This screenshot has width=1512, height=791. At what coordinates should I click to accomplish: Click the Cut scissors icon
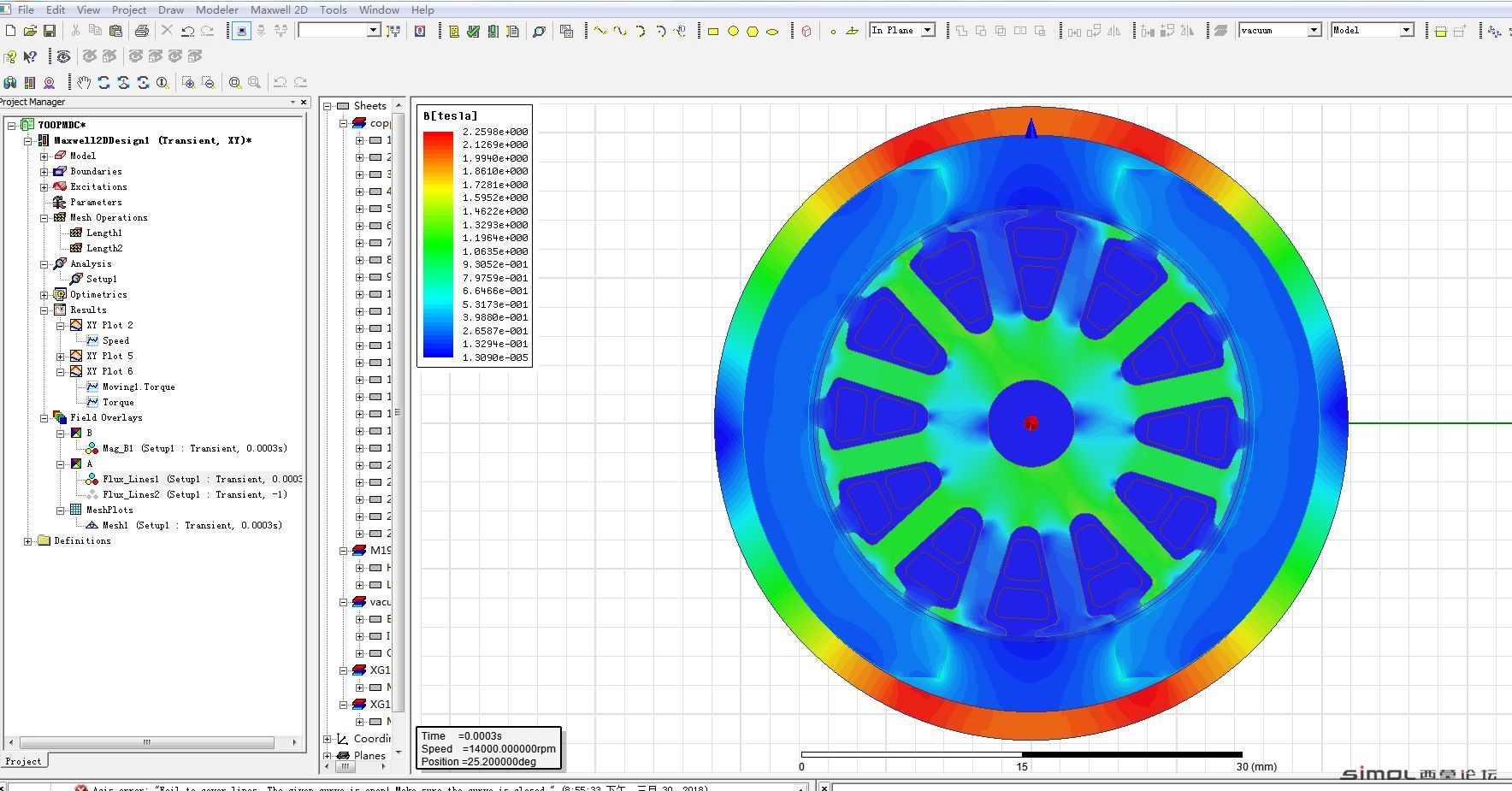(x=75, y=31)
